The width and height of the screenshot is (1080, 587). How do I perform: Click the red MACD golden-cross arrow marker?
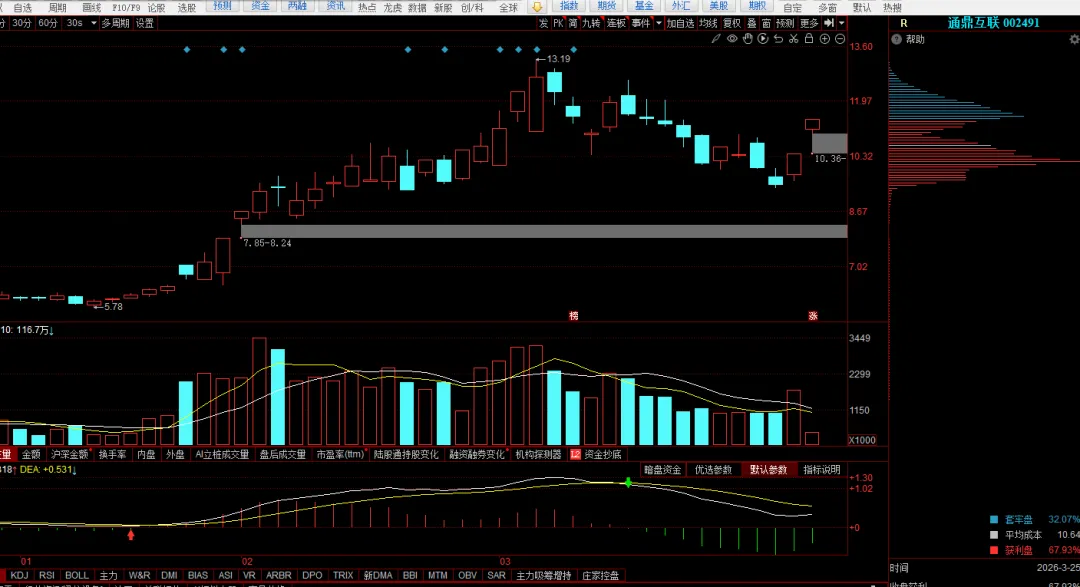[x=131, y=534]
